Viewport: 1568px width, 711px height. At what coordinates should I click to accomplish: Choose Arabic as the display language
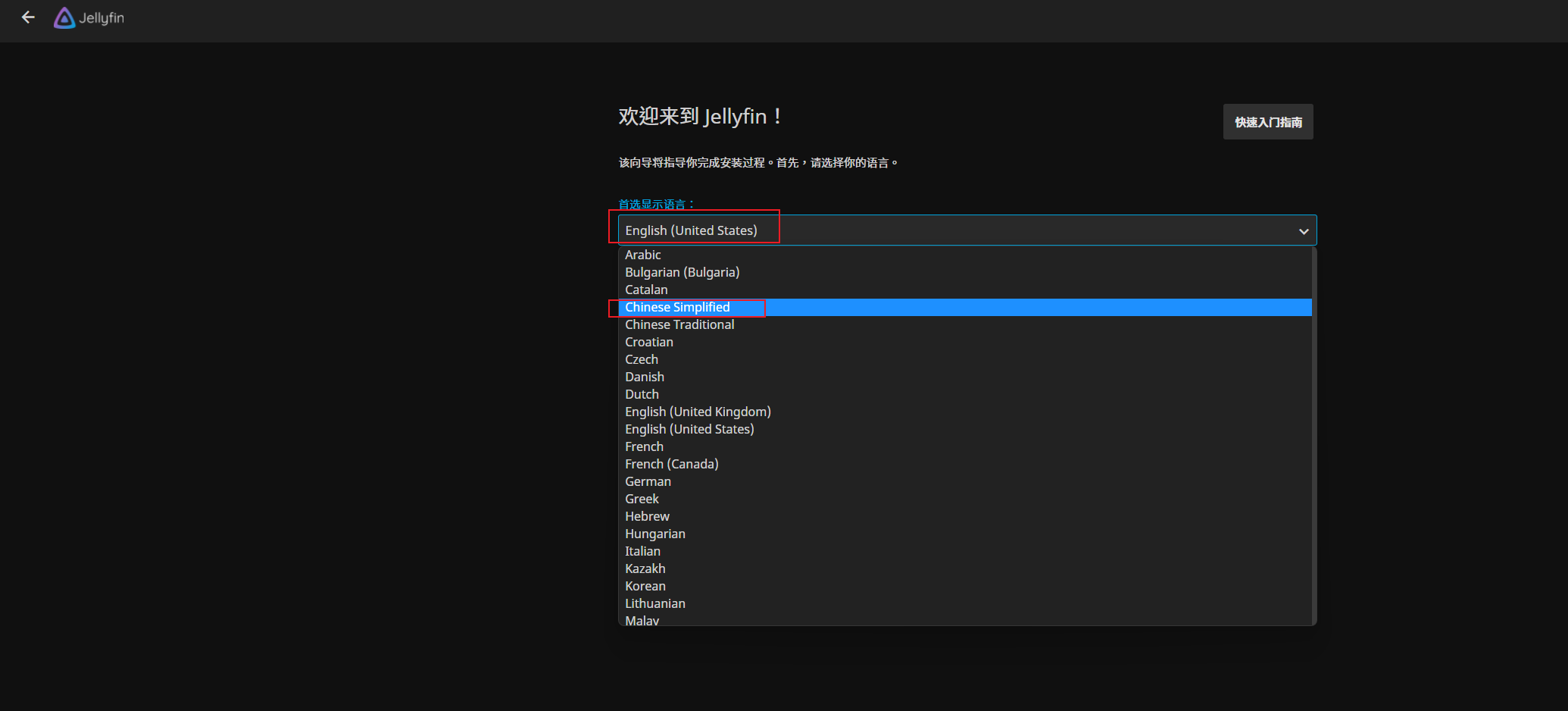pos(642,255)
